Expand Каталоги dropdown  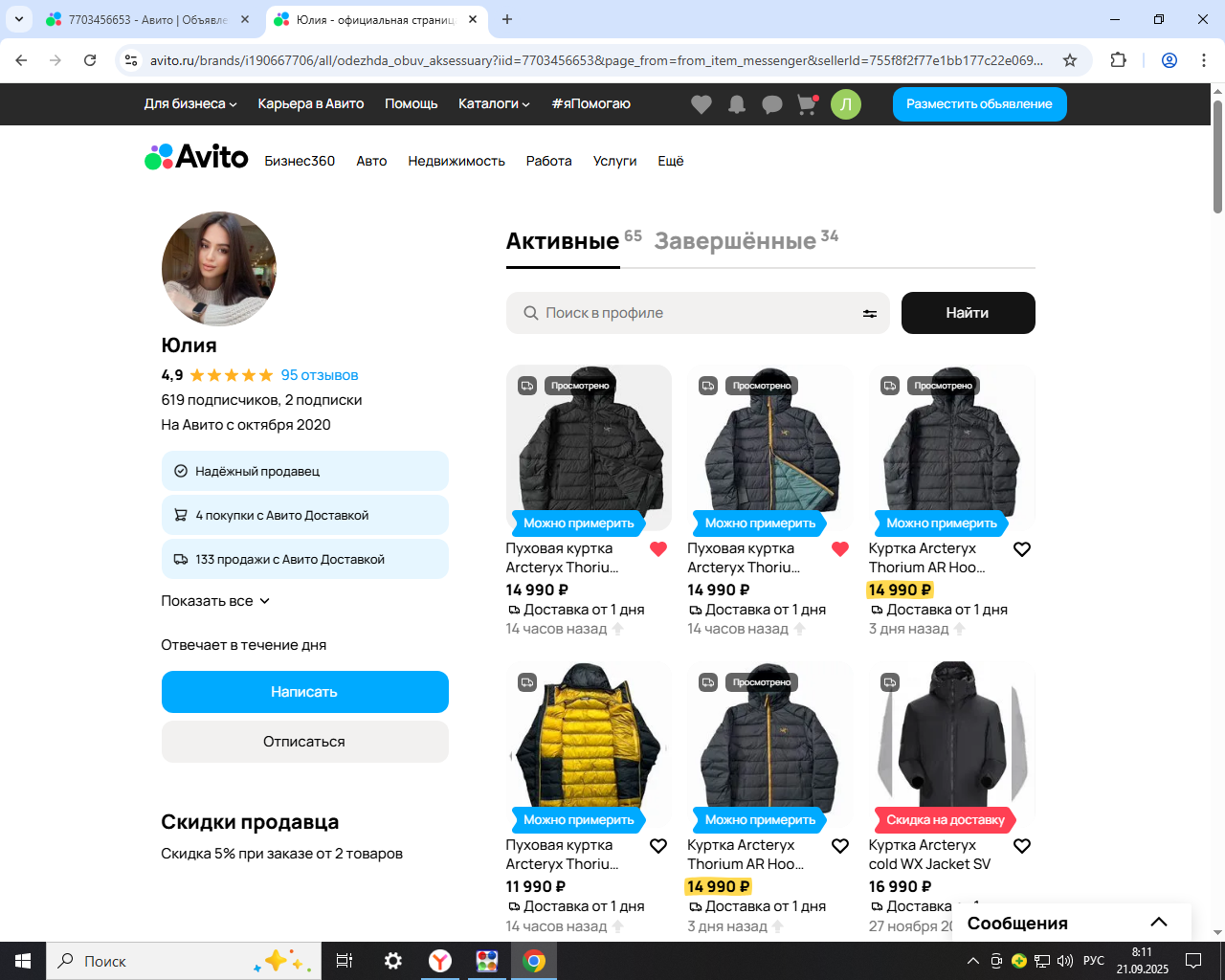(x=494, y=104)
